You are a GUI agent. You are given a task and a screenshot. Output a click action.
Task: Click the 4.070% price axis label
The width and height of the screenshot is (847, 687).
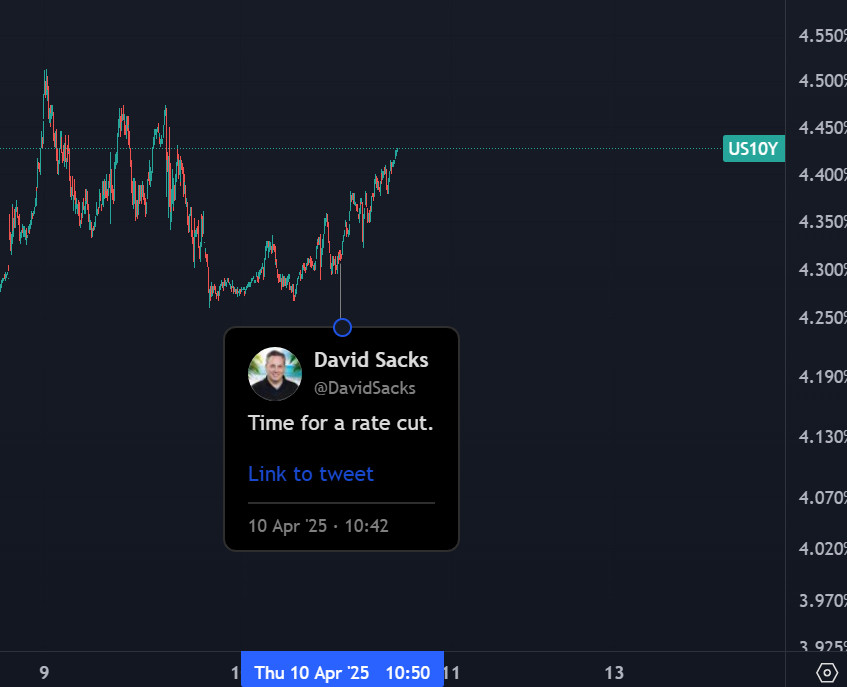coord(823,497)
